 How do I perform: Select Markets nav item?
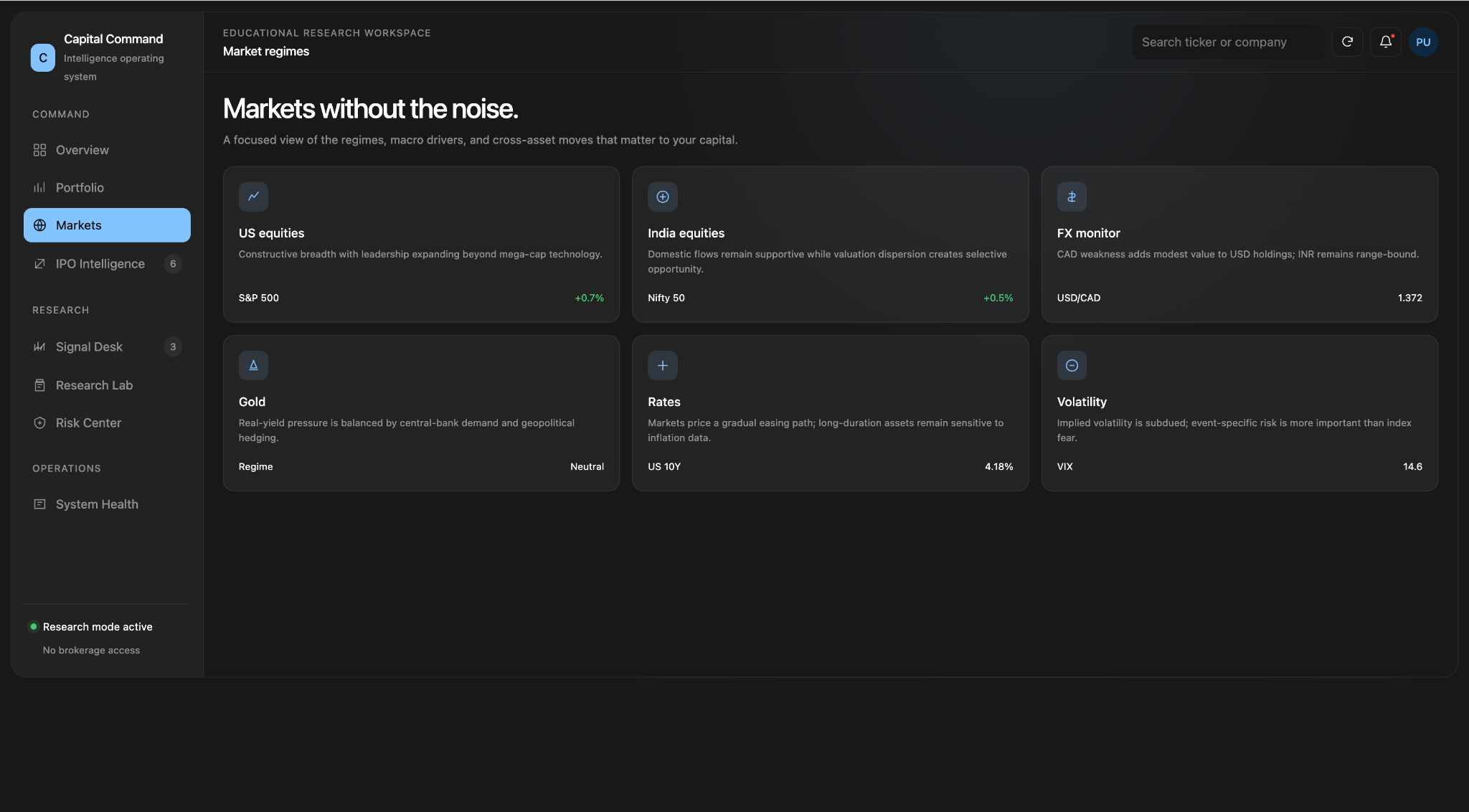107,225
